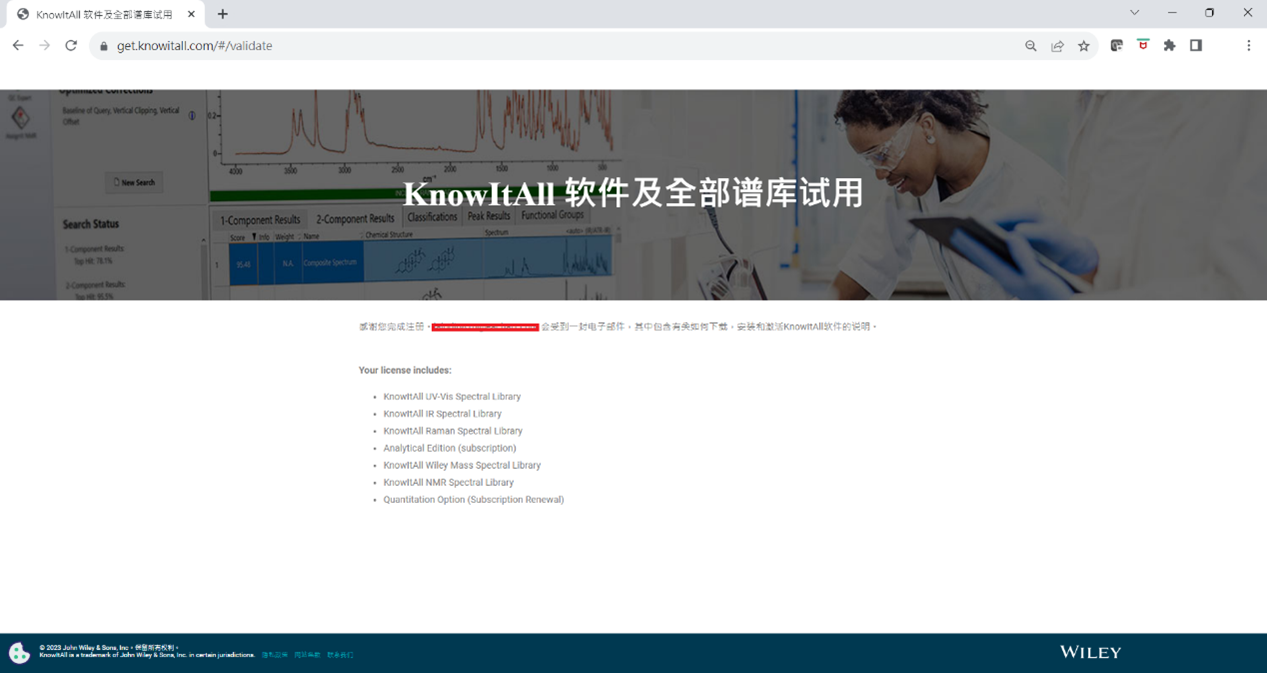Reload the current page

pyautogui.click(x=71, y=46)
